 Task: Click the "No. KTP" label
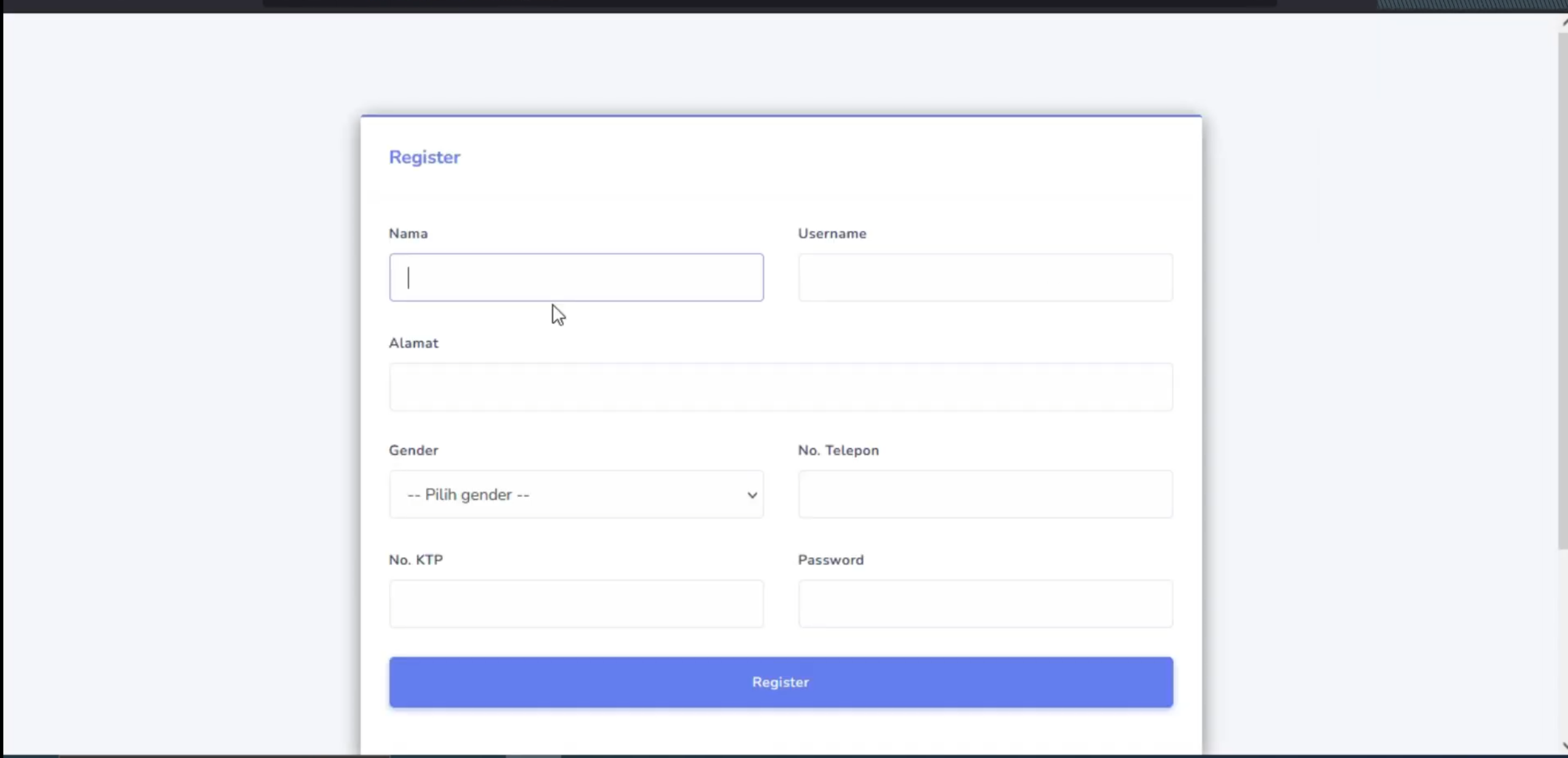(416, 560)
